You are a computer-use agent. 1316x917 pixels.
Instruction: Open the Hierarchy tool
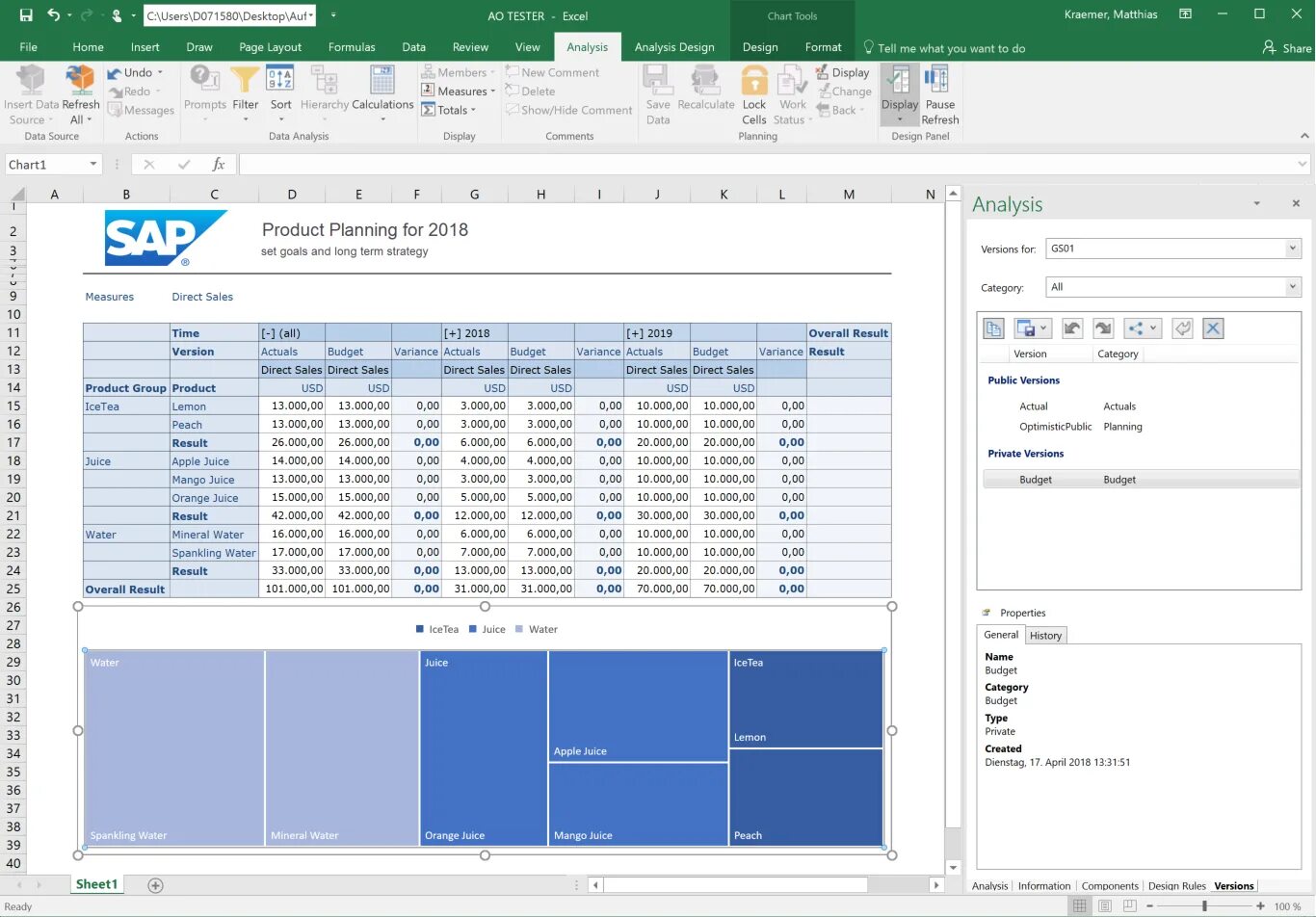(x=325, y=80)
